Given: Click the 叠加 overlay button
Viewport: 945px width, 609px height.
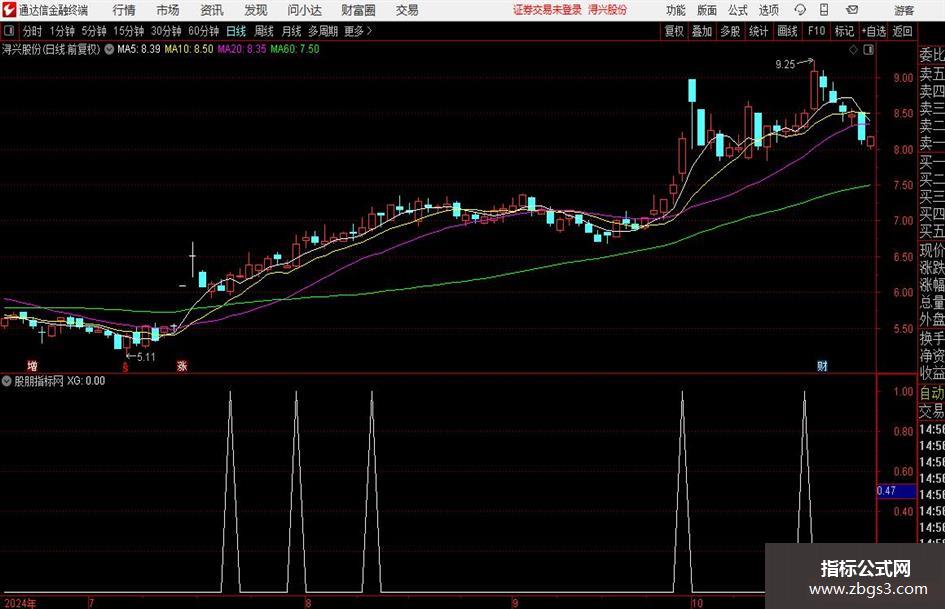Looking at the screenshot, I should click(702, 31).
